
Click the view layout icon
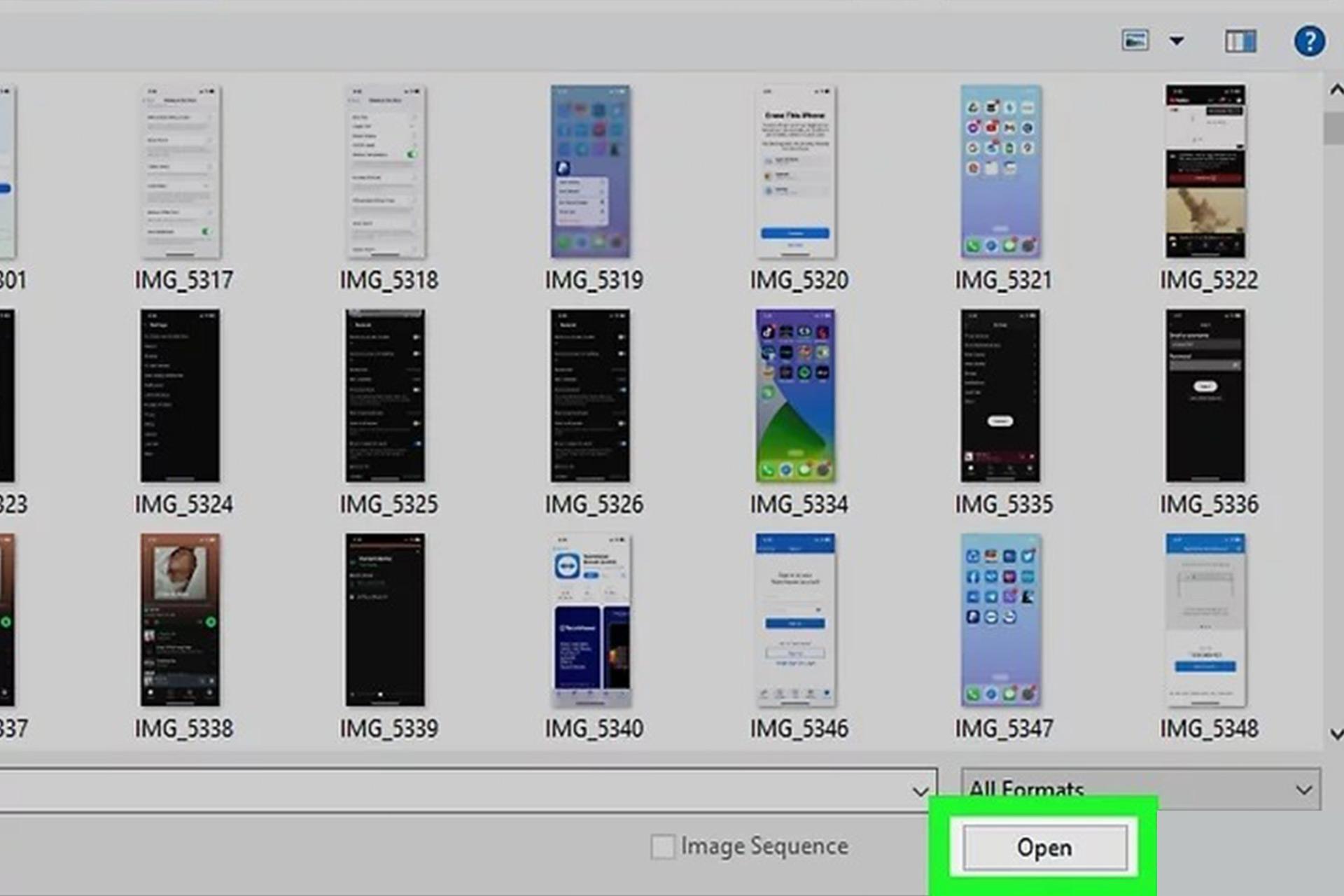tap(1135, 41)
